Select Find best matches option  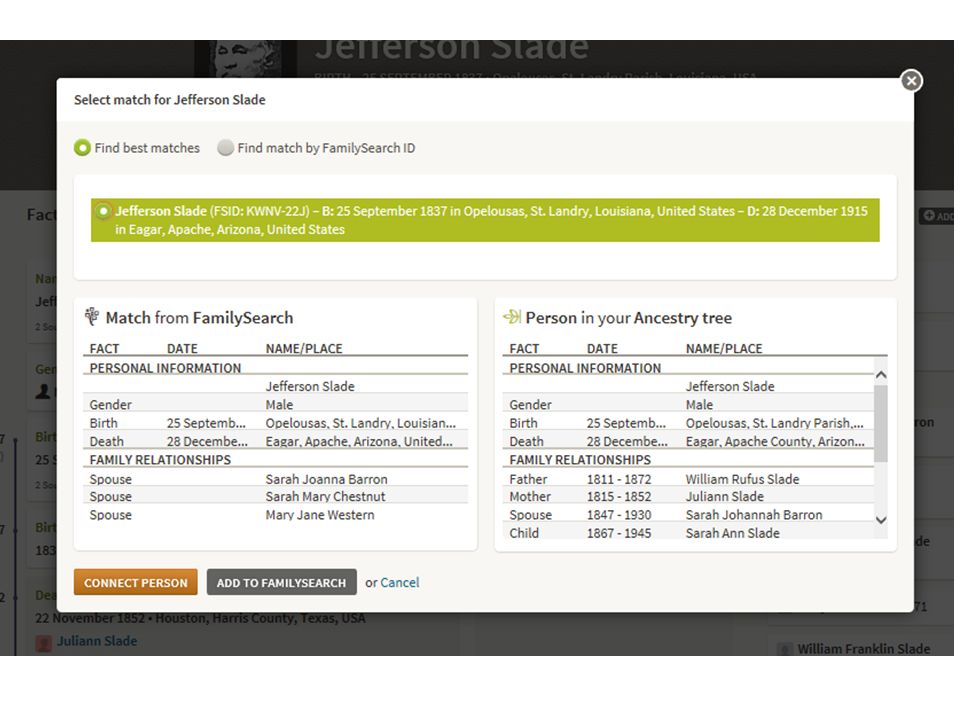coord(82,148)
